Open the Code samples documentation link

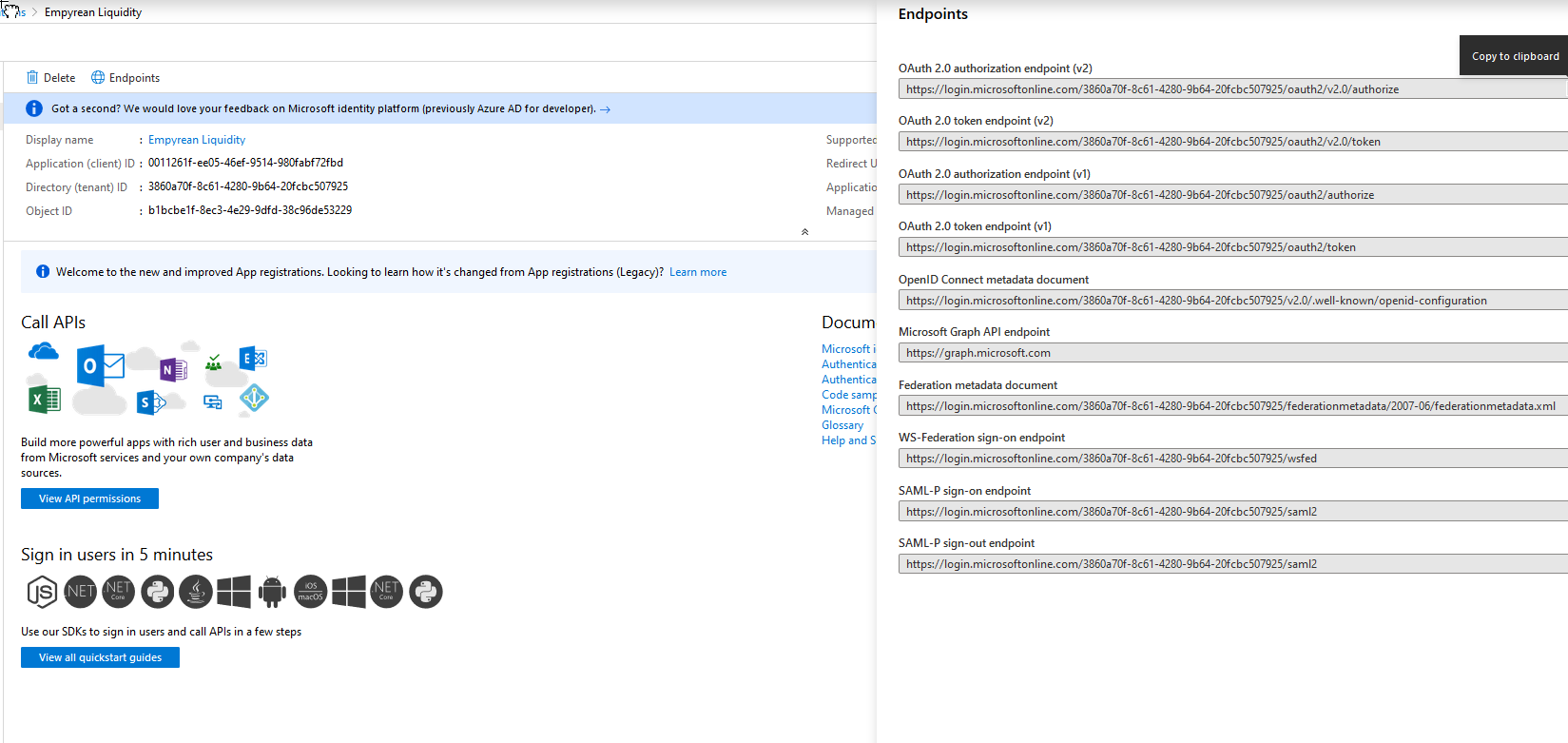(849, 395)
